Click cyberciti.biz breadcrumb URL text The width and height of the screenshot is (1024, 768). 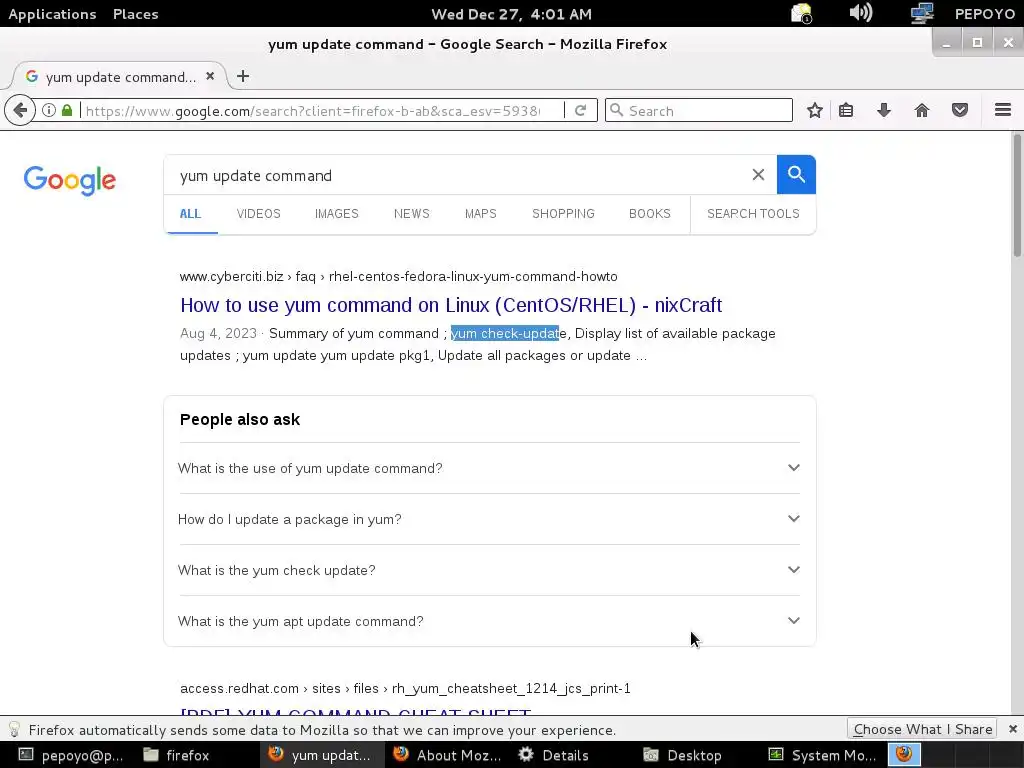[398, 276]
